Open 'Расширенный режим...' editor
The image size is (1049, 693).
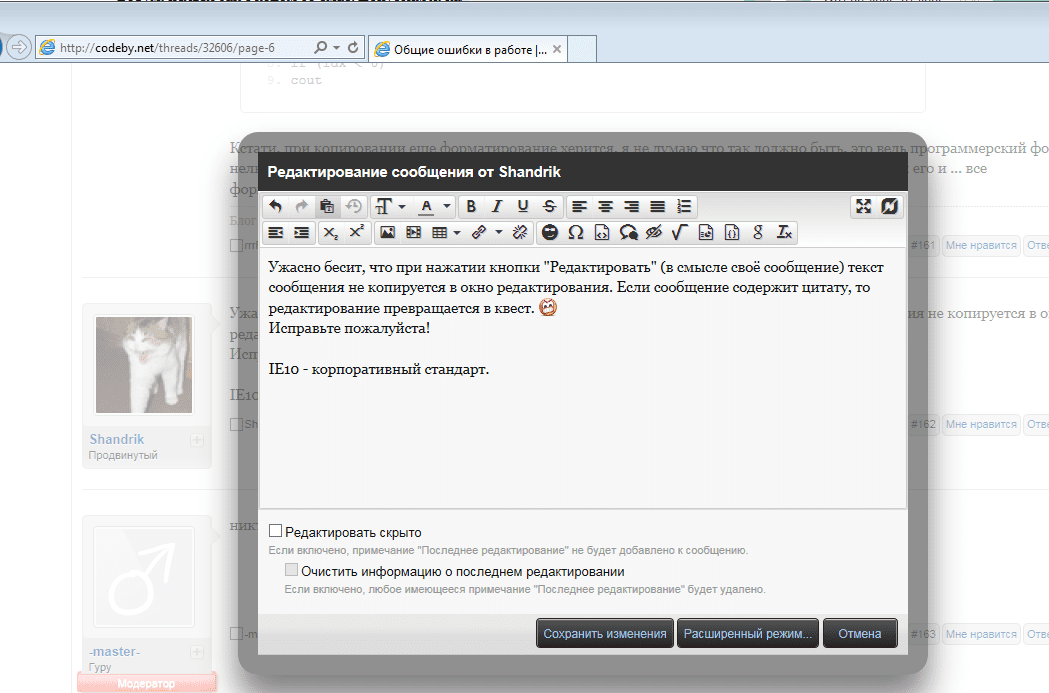point(748,633)
